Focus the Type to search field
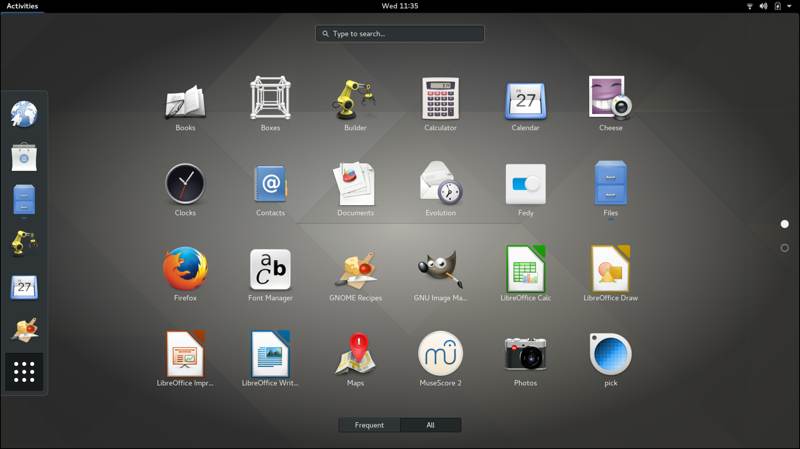 click(x=400, y=34)
